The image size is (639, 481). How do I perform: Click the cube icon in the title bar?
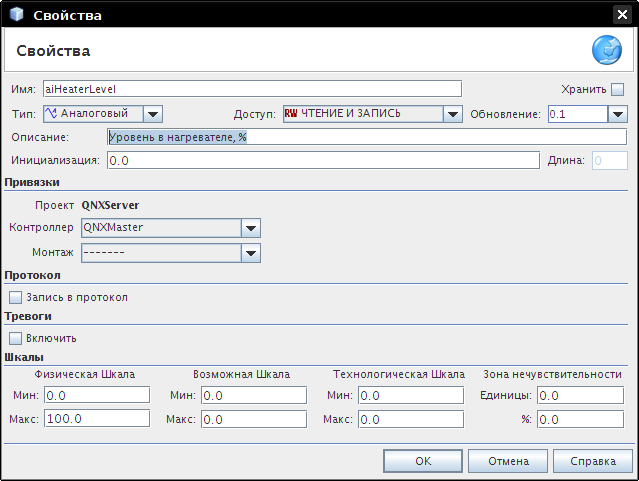point(16,14)
